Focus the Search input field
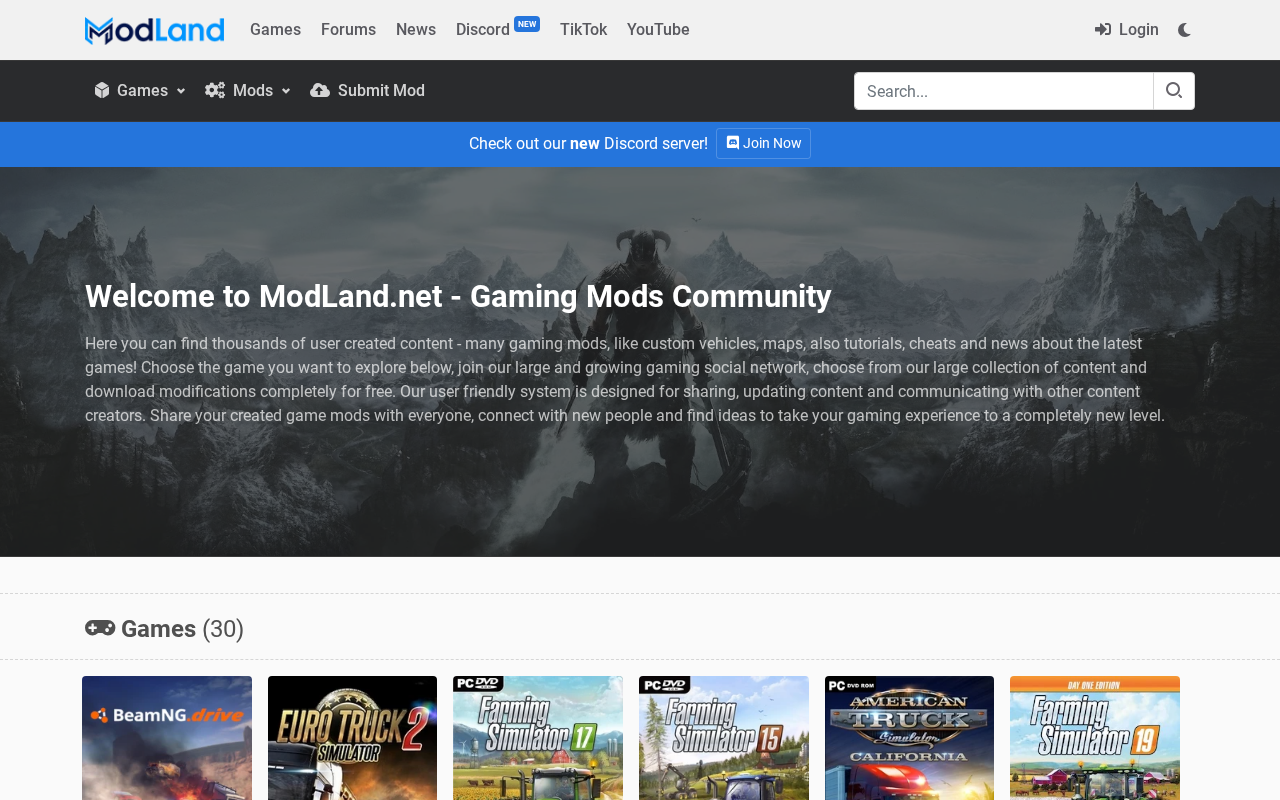This screenshot has width=1280, height=800. pos(1004,91)
